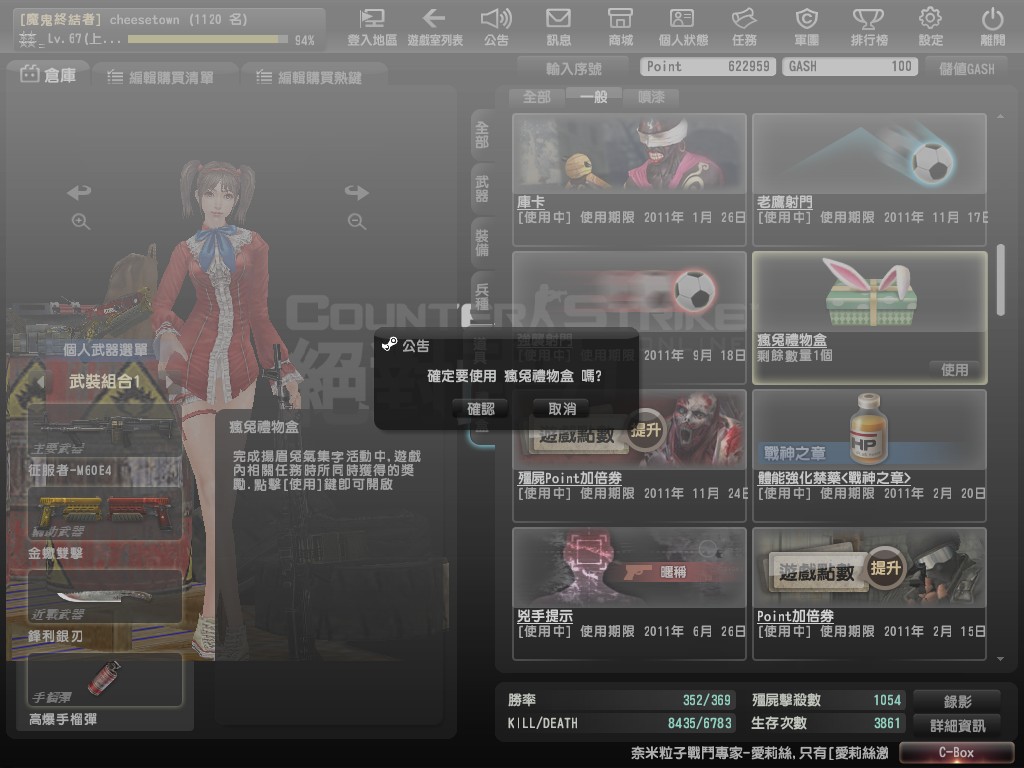The width and height of the screenshot is (1024, 768).
Task: Select the vertical 裝備 equipment category tab
Action: pyautogui.click(x=482, y=243)
